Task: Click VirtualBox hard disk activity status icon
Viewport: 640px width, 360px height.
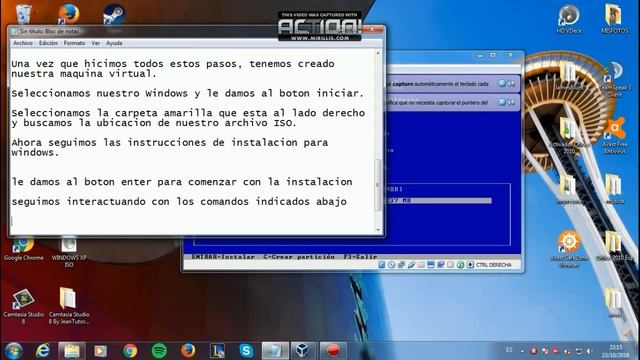Action: coord(382,265)
